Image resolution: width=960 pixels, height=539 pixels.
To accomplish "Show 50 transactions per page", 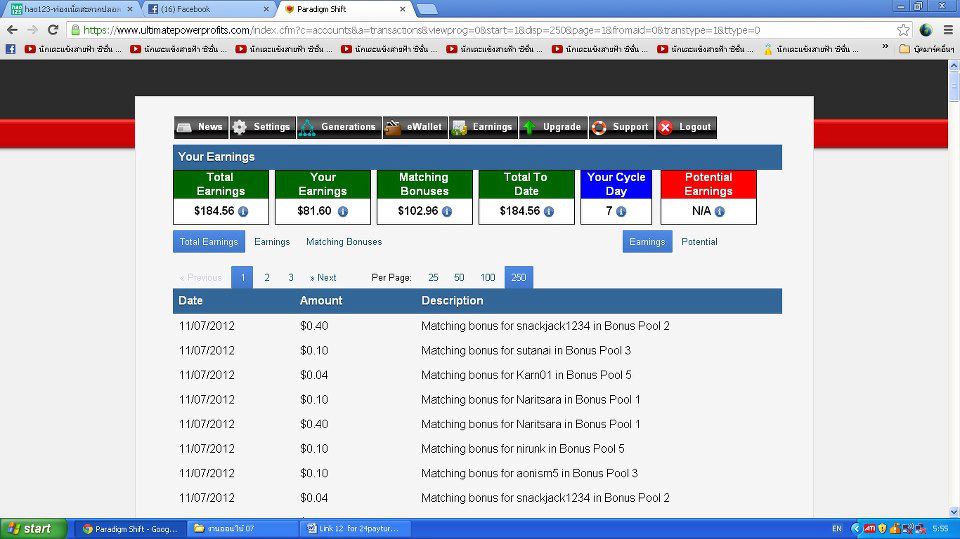I will [x=459, y=277].
